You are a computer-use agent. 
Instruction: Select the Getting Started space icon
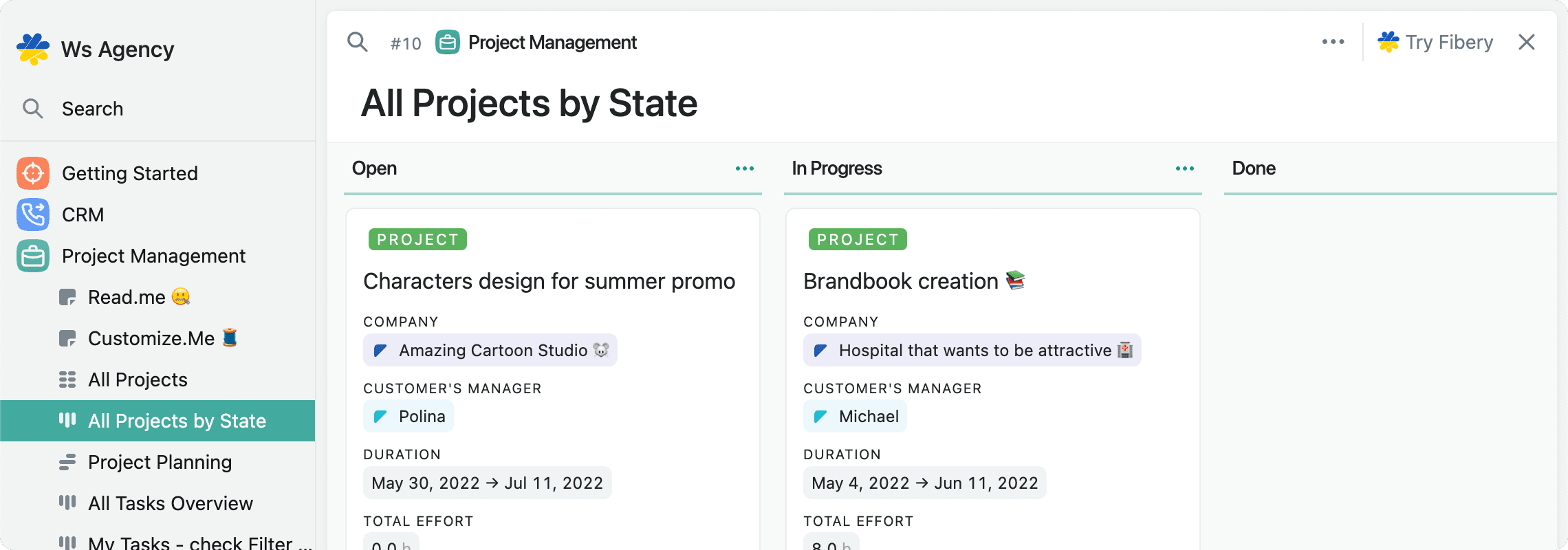pyautogui.click(x=32, y=173)
